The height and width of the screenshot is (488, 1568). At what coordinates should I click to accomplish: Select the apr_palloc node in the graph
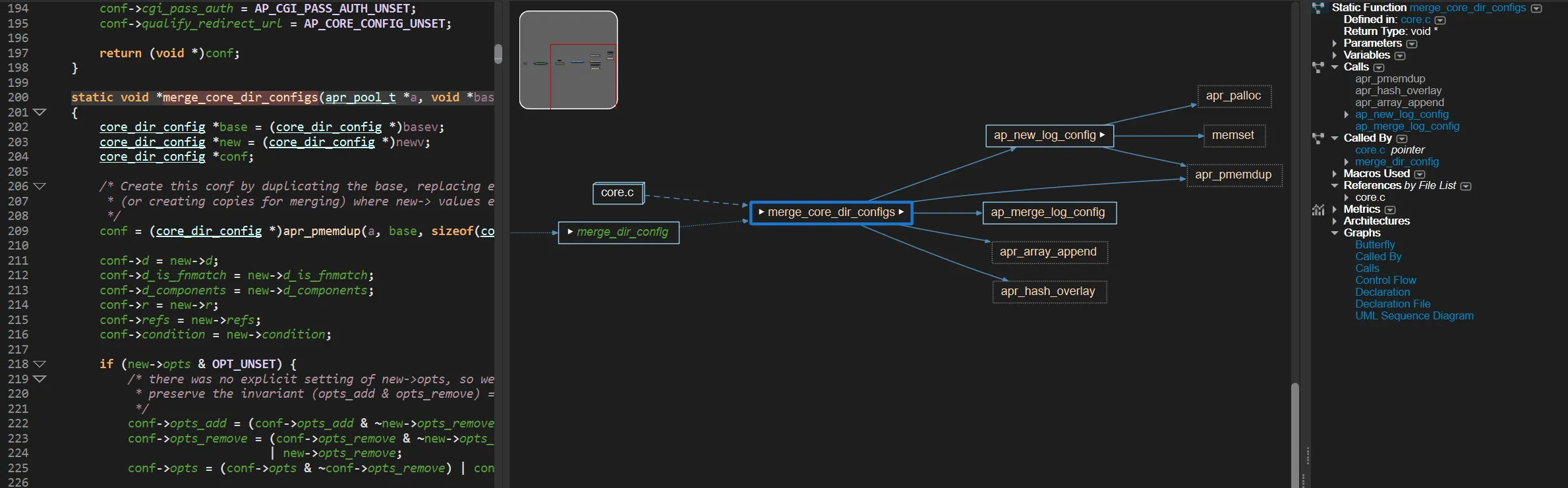click(1234, 96)
